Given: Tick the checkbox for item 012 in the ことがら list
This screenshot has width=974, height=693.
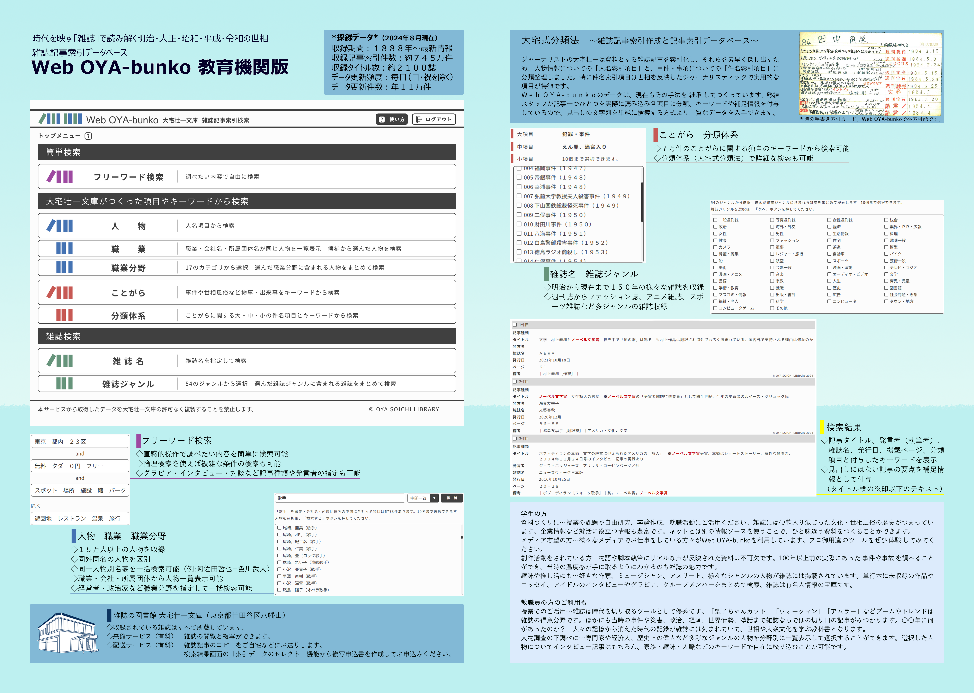Looking at the screenshot, I should pyautogui.click(x=519, y=243).
